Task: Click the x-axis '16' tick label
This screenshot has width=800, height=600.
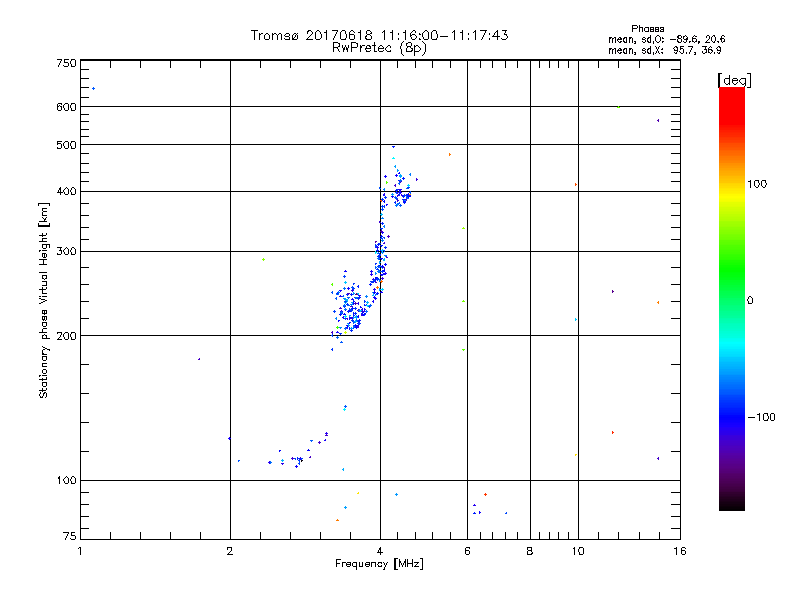Action: pyautogui.click(x=680, y=551)
